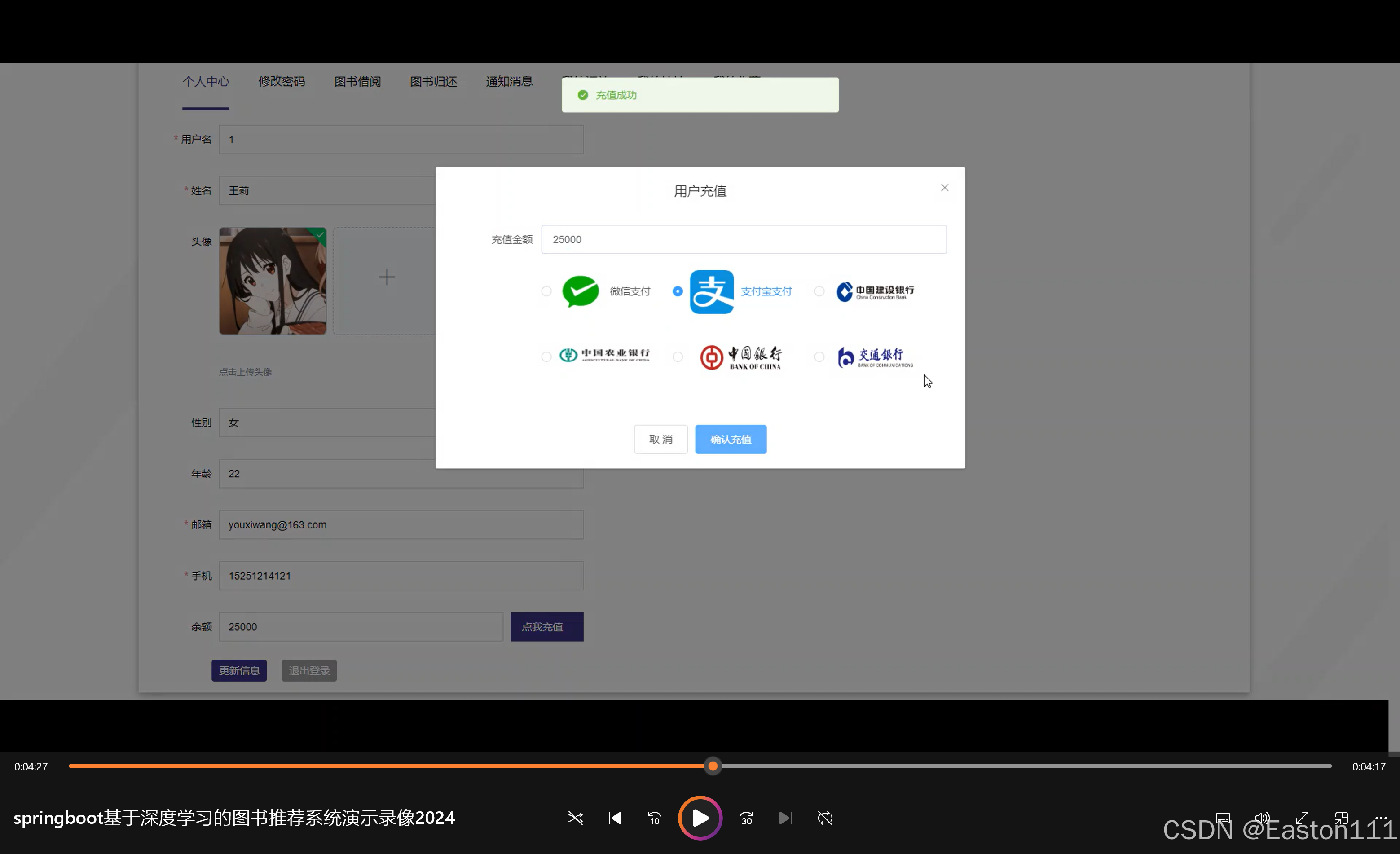Close the 用户充值 dialog
Screen dimensions: 1400x854
[x=944, y=188]
